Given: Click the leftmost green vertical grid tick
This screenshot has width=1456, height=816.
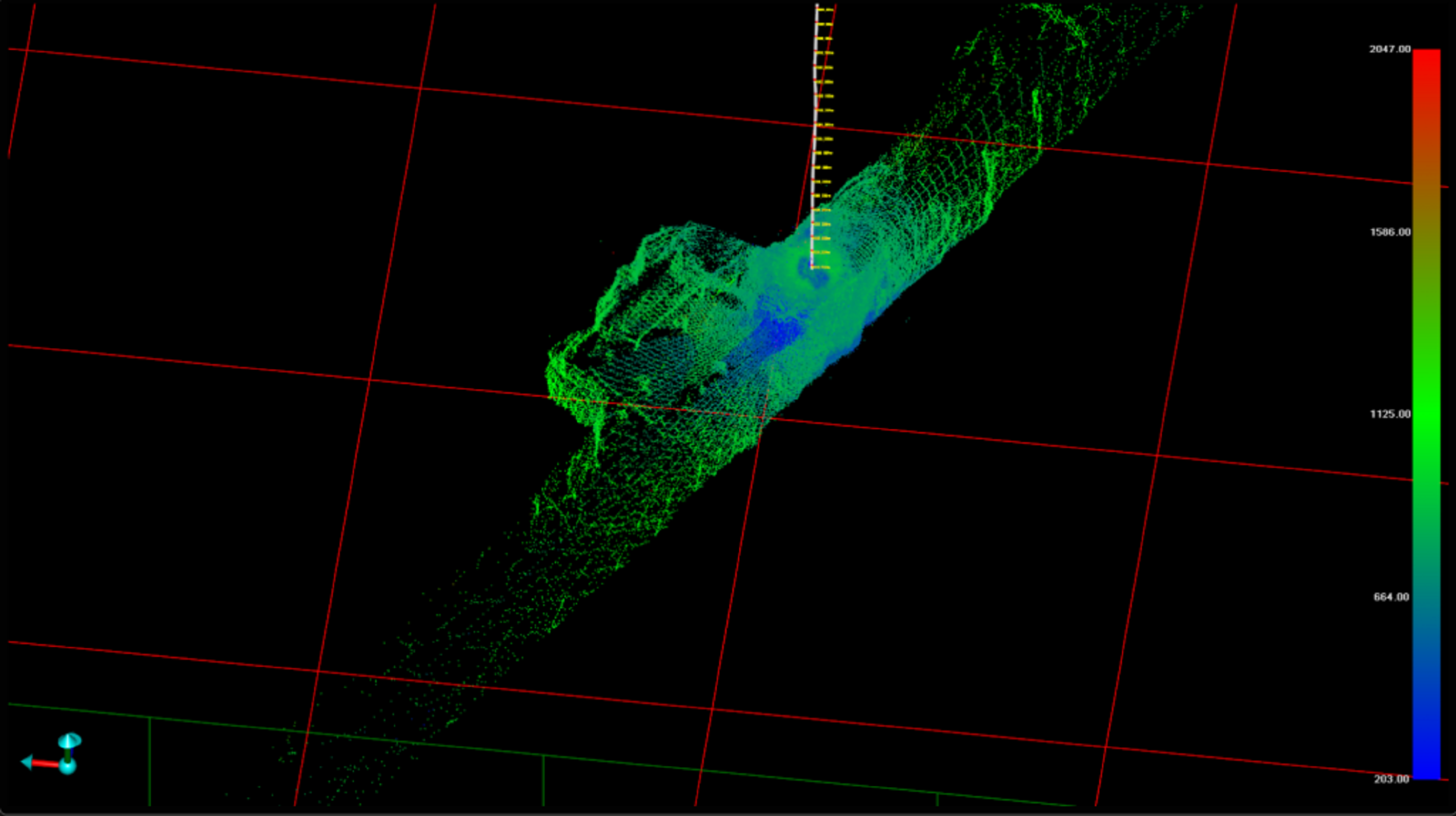Looking at the screenshot, I should (150, 761).
